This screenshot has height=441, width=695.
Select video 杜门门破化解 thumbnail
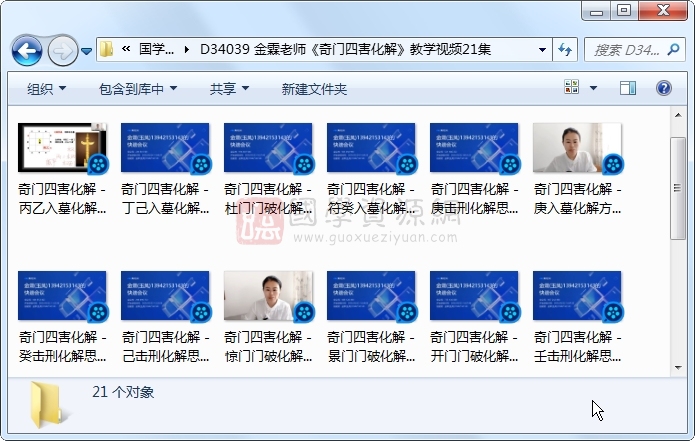(x=268, y=148)
